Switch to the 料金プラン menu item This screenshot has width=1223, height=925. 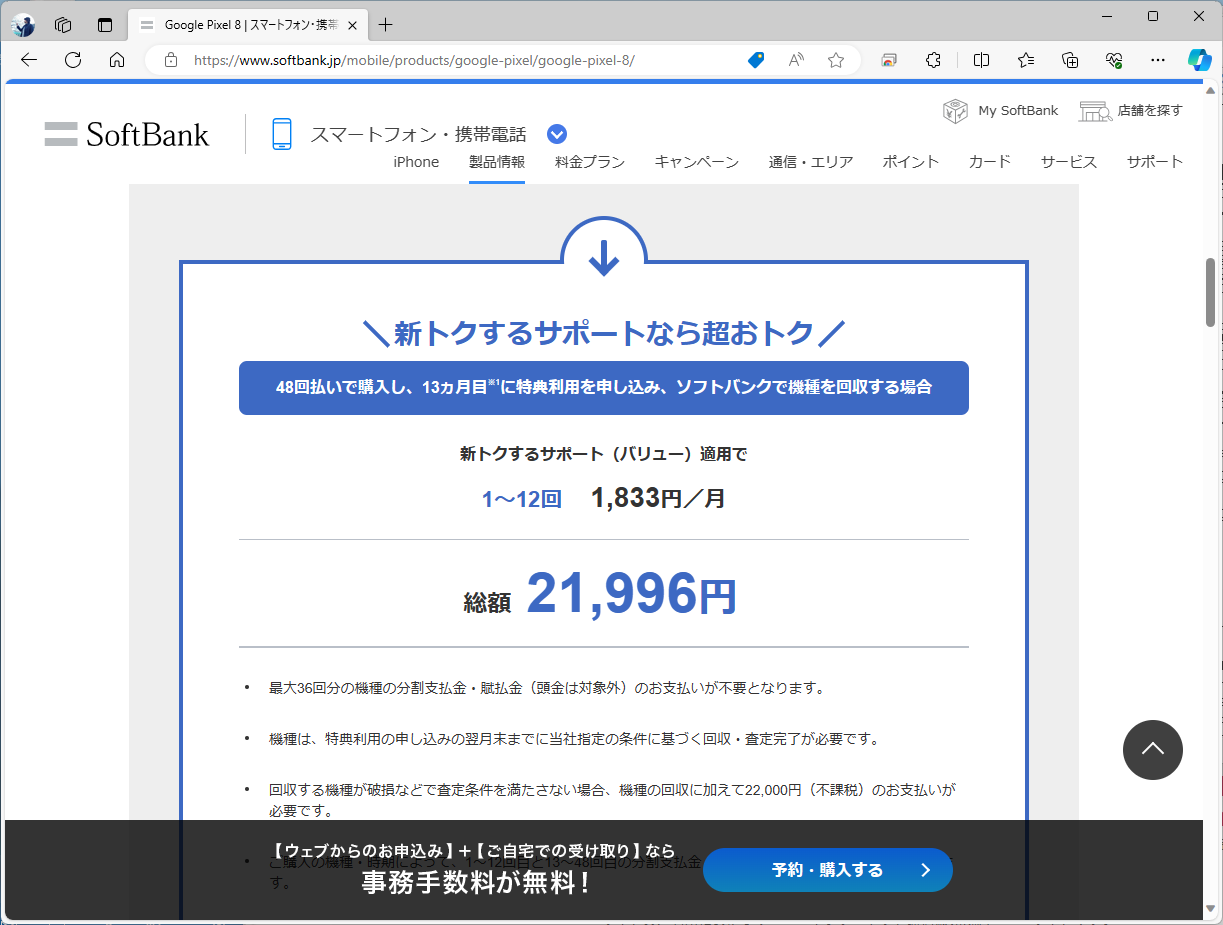pyautogui.click(x=588, y=161)
